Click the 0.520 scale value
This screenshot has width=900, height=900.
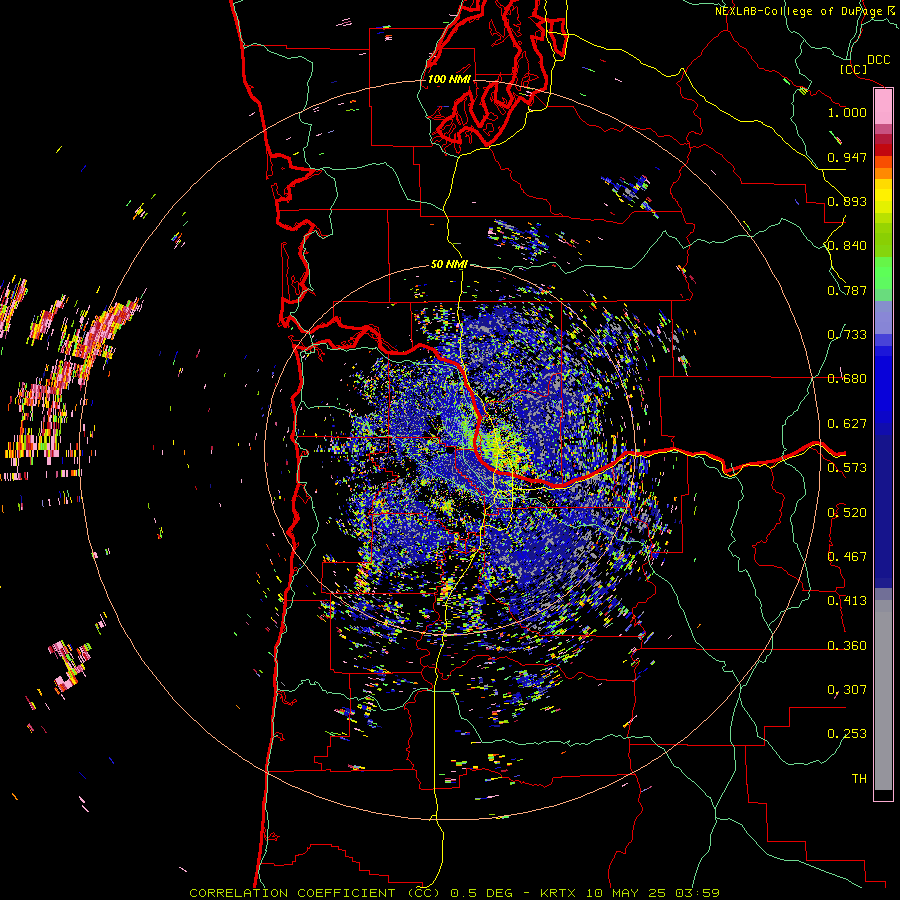click(847, 513)
